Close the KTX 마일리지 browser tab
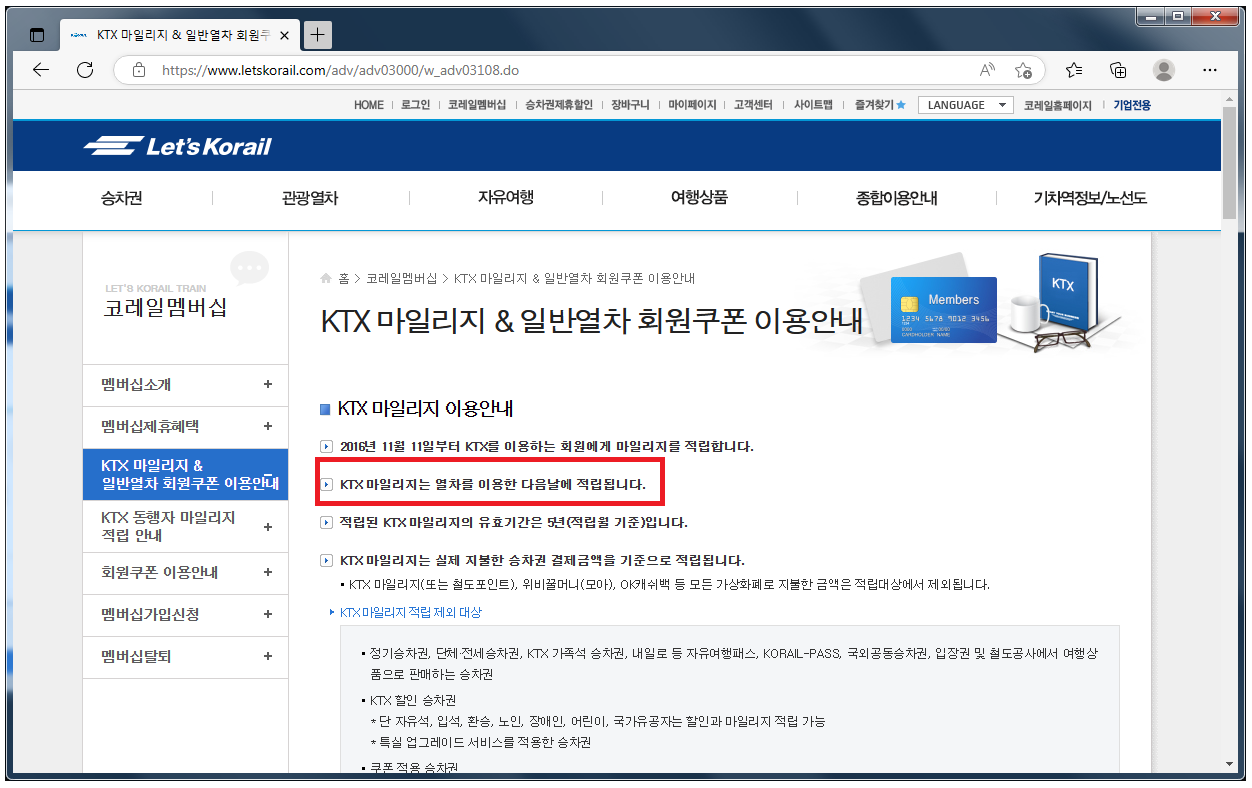Viewport: 1252px width, 788px height. (x=285, y=35)
